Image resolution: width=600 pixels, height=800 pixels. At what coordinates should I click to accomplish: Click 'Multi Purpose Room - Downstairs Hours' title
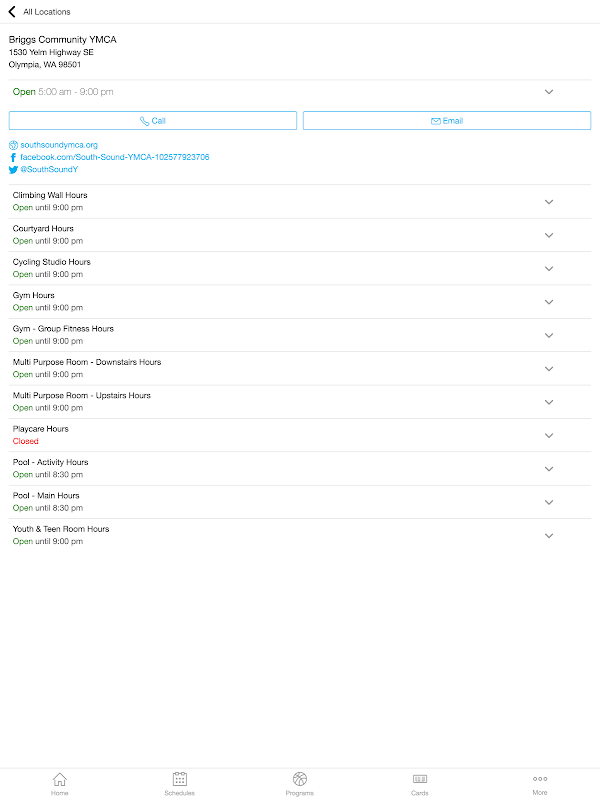[87, 362]
